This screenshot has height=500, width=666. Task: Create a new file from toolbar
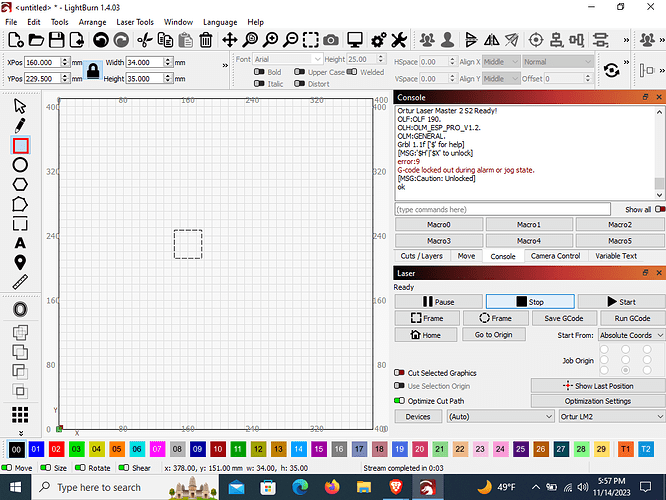pyautogui.click(x=16, y=40)
